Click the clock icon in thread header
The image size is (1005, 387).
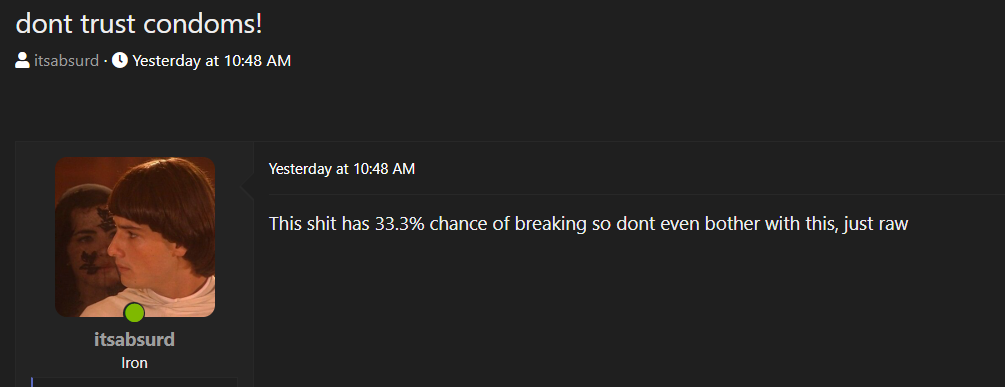point(120,61)
